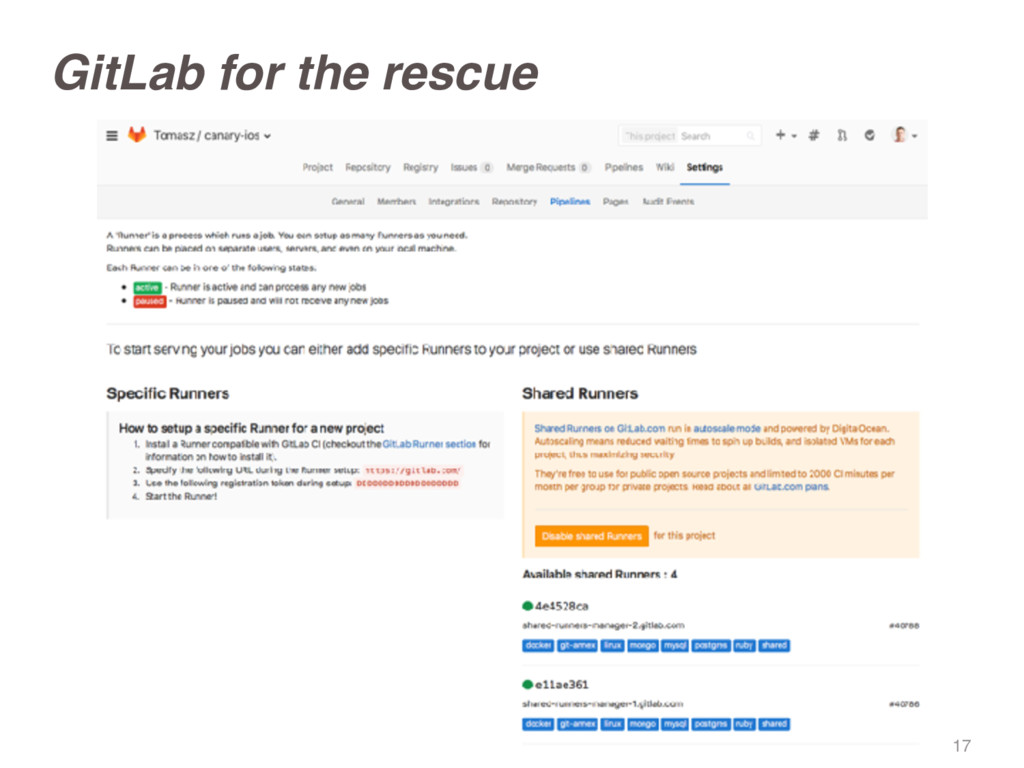Select the docker tag of runner 4e4528ca
1024x768 pixels.
tap(538, 645)
